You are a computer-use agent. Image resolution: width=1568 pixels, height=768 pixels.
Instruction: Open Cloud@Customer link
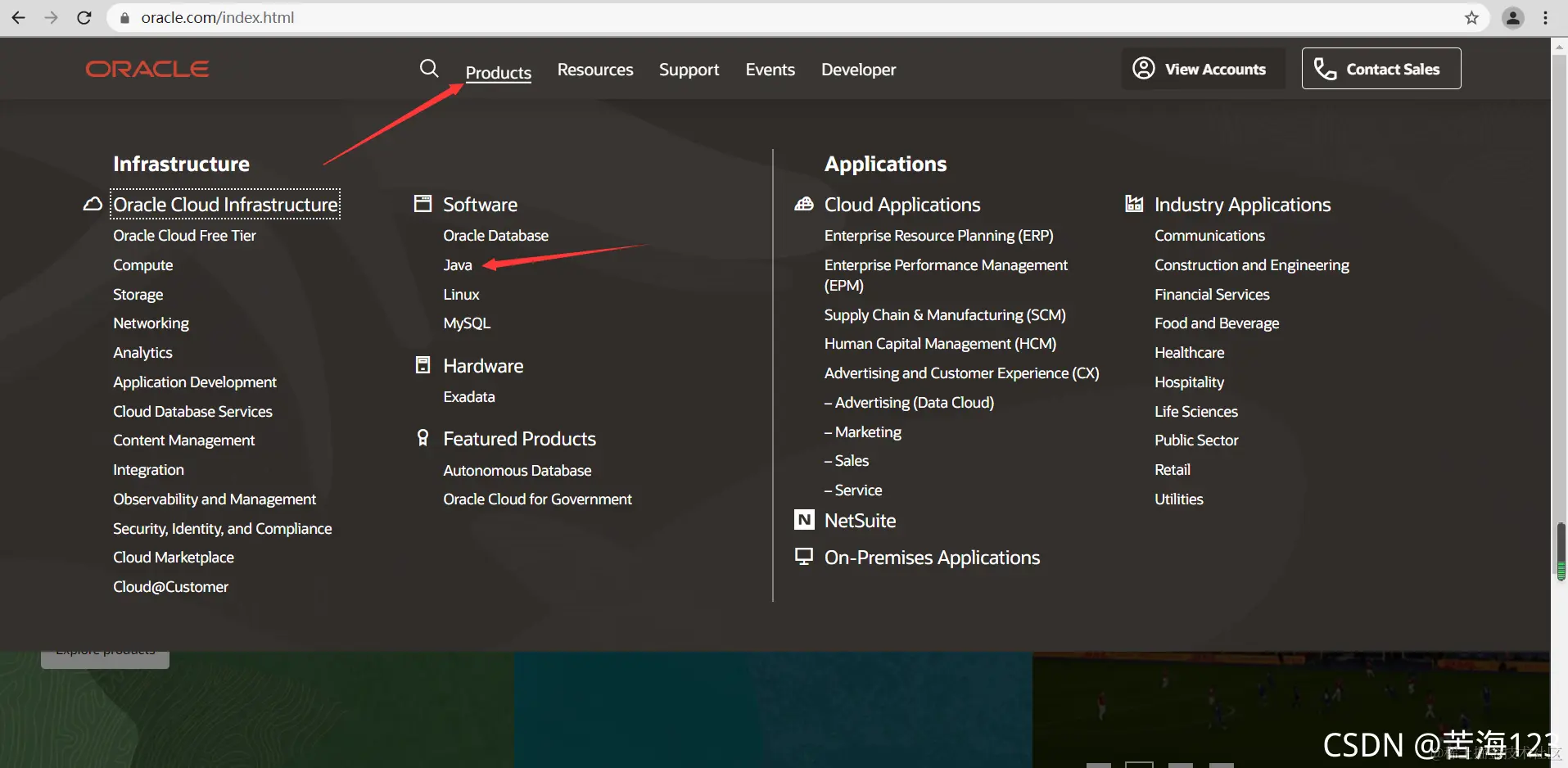pos(171,586)
